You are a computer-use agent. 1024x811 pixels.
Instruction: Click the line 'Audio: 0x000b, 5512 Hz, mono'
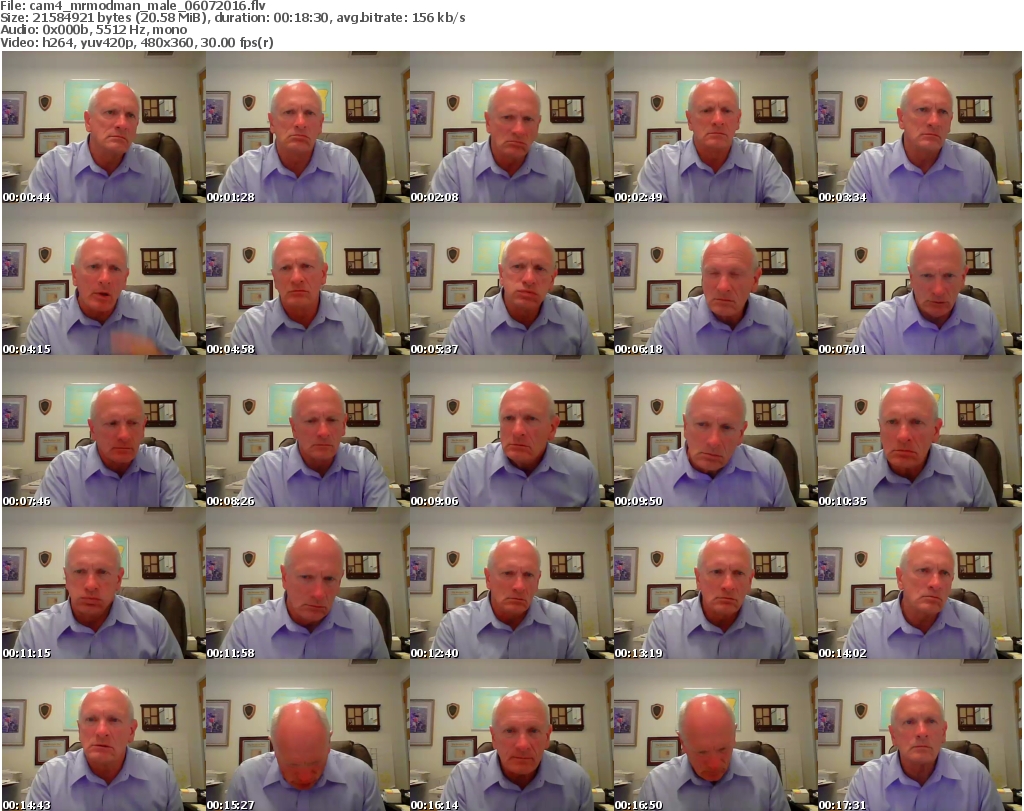[x=93, y=30]
